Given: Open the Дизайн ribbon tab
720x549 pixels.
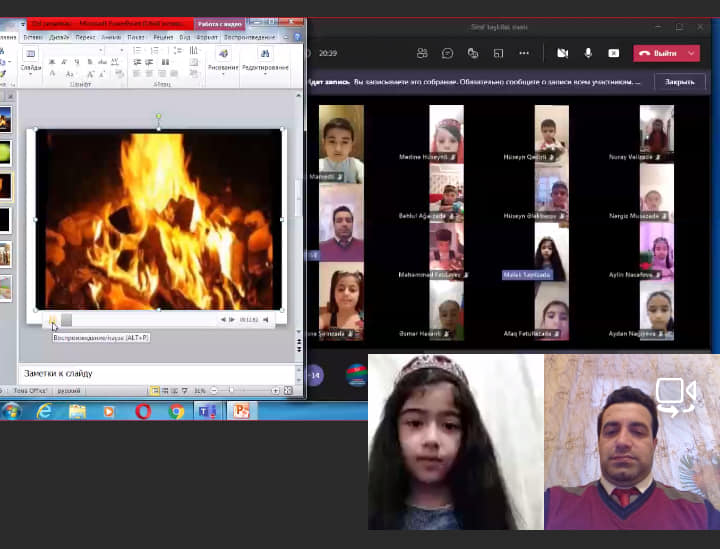Looking at the screenshot, I should pos(59,37).
